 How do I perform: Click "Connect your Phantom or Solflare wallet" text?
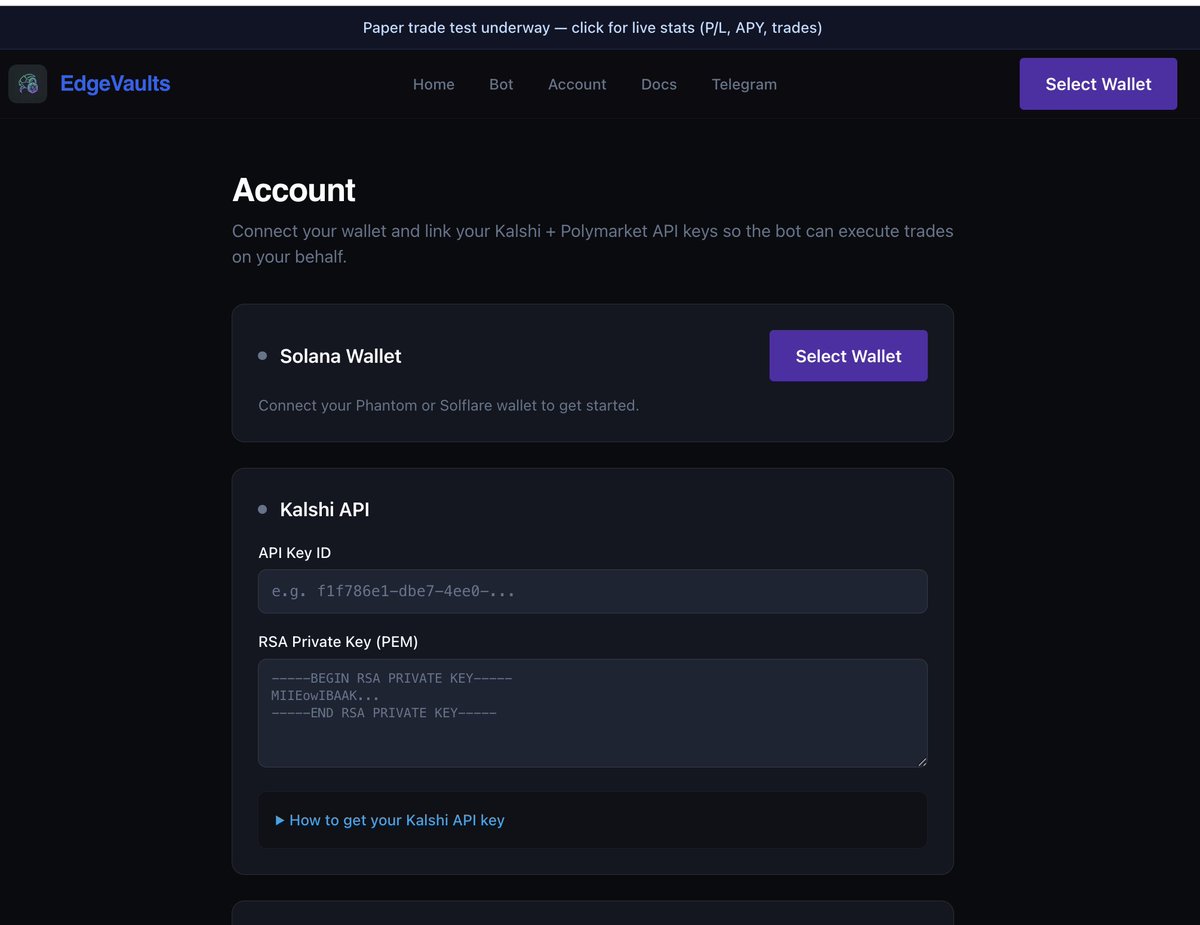(449, 405)
